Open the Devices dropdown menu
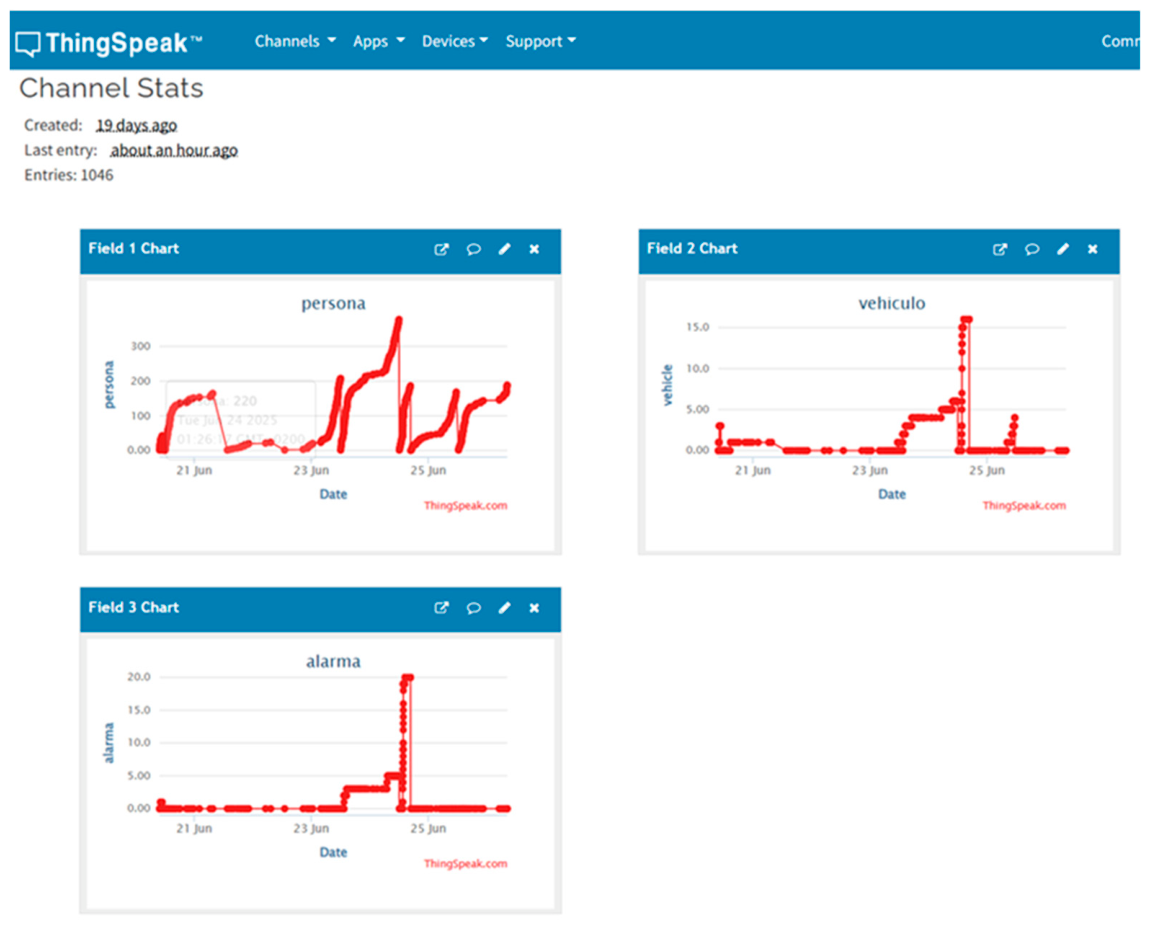The width and height of the screenshot is (1149, 928). pyautogui.click(x=455, y=41)
